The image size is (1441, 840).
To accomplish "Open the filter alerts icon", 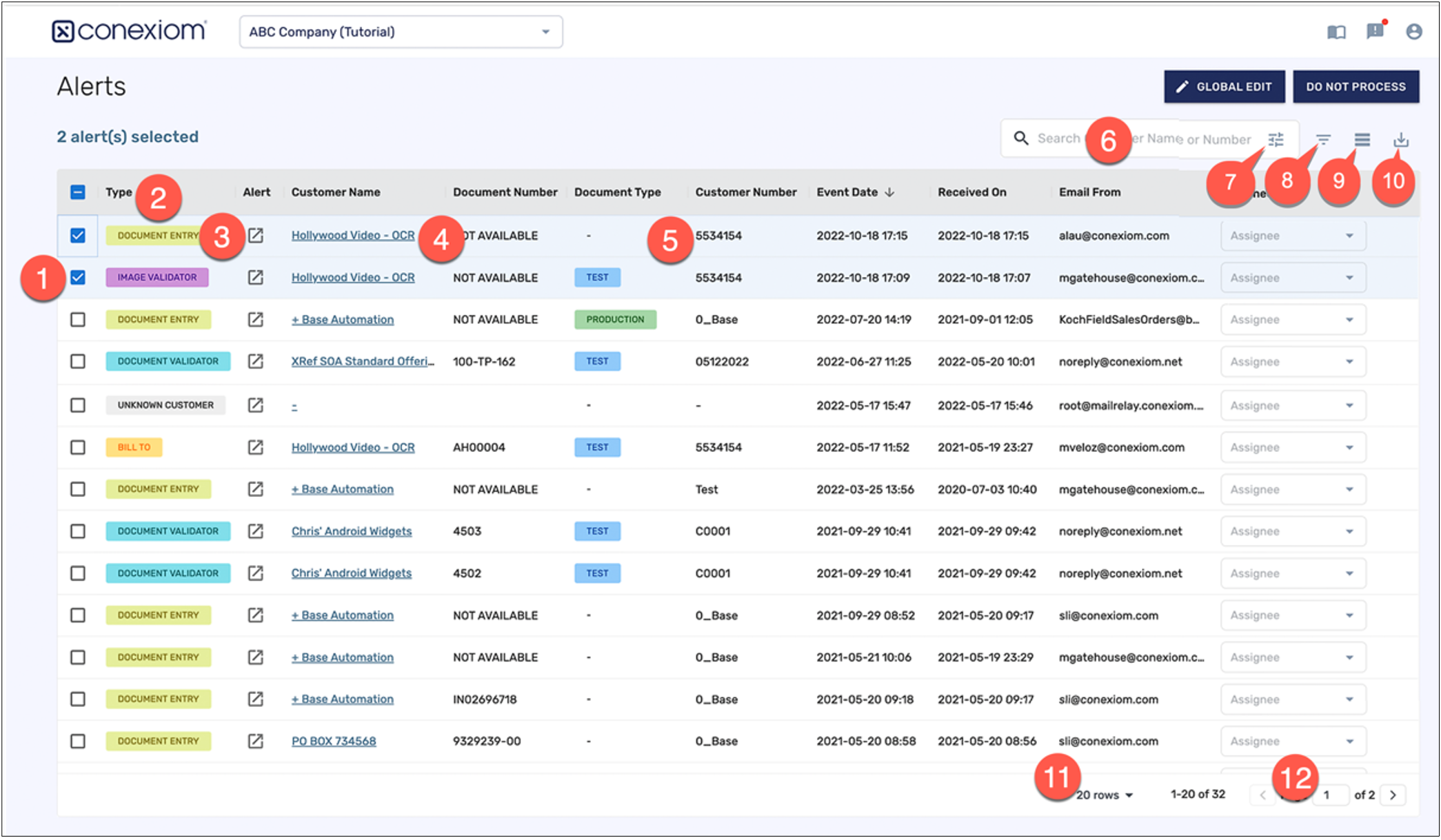I will coord(1323,139).
